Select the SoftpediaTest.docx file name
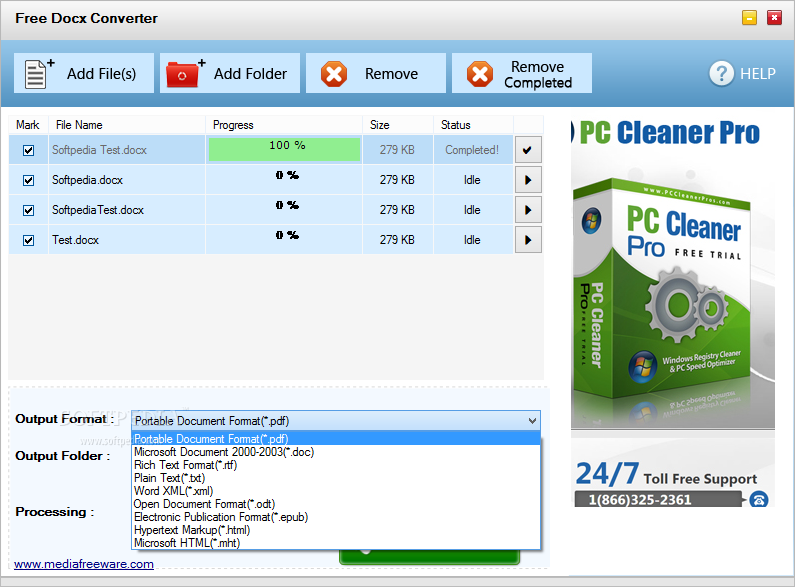Screen dimensions: 795x587 coord(98,210)
